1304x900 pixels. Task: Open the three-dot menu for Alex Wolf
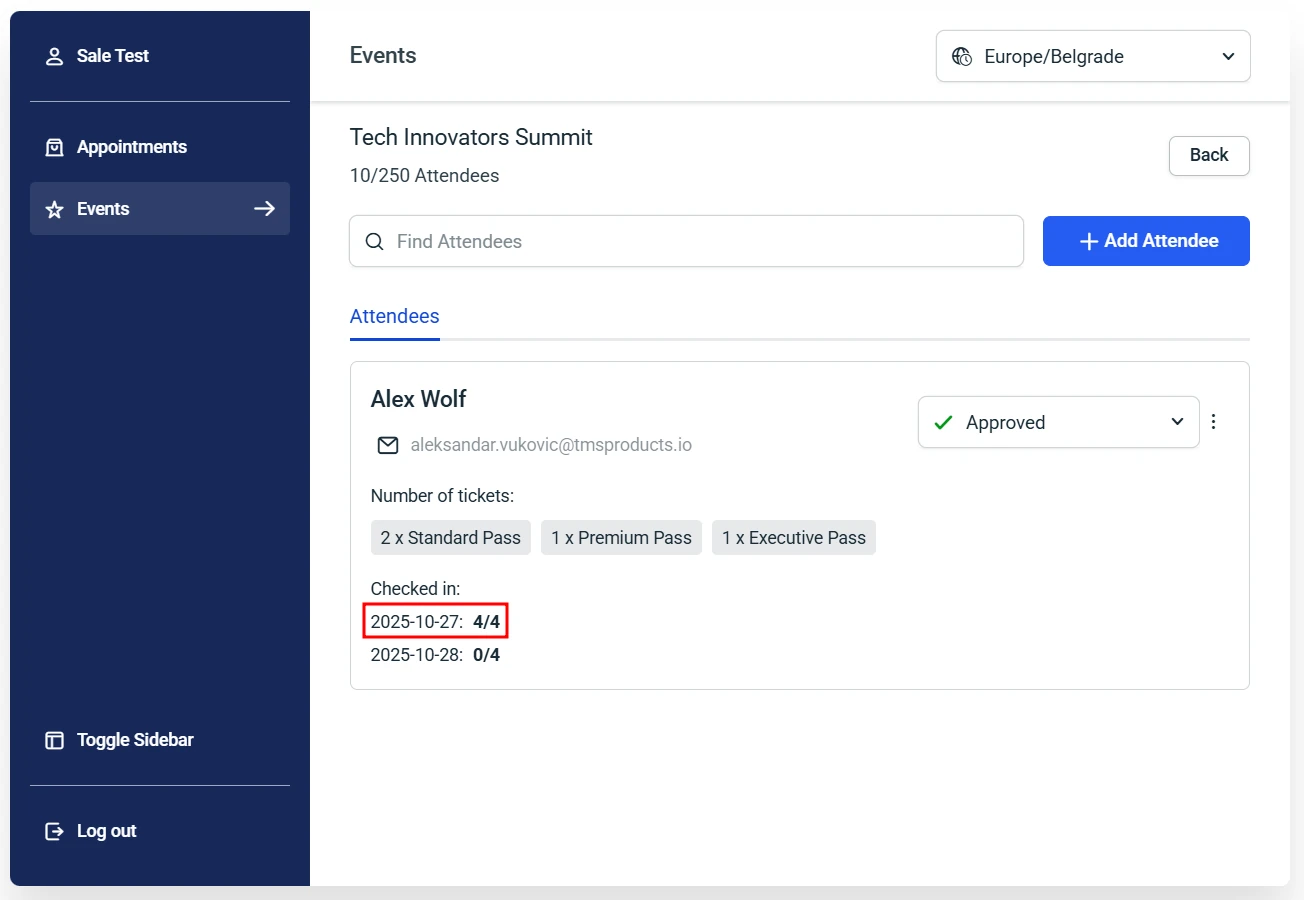pyautogui.click(x=1214, y=422)
